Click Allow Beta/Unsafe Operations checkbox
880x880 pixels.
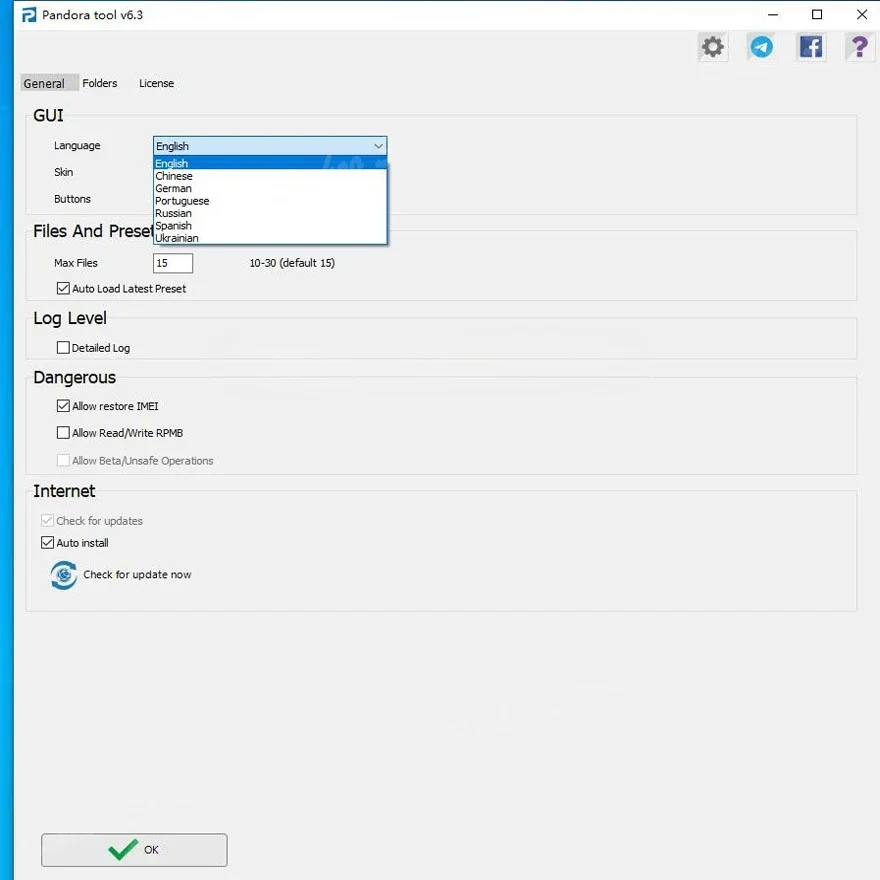(x=63, y=460)
